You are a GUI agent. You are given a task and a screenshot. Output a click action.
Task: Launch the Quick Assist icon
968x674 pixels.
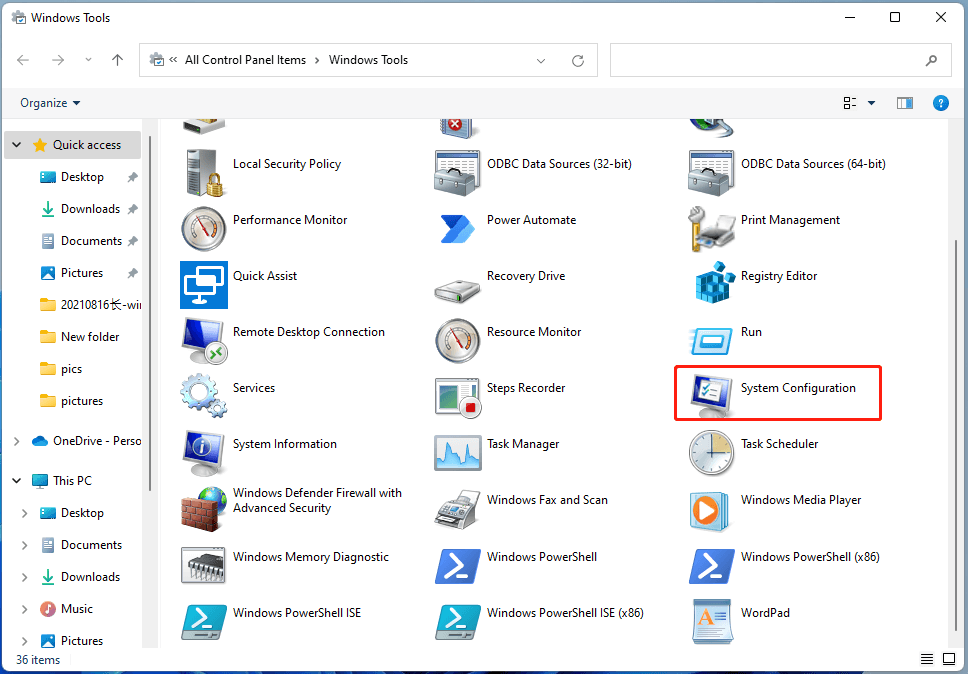pos(204,285)
